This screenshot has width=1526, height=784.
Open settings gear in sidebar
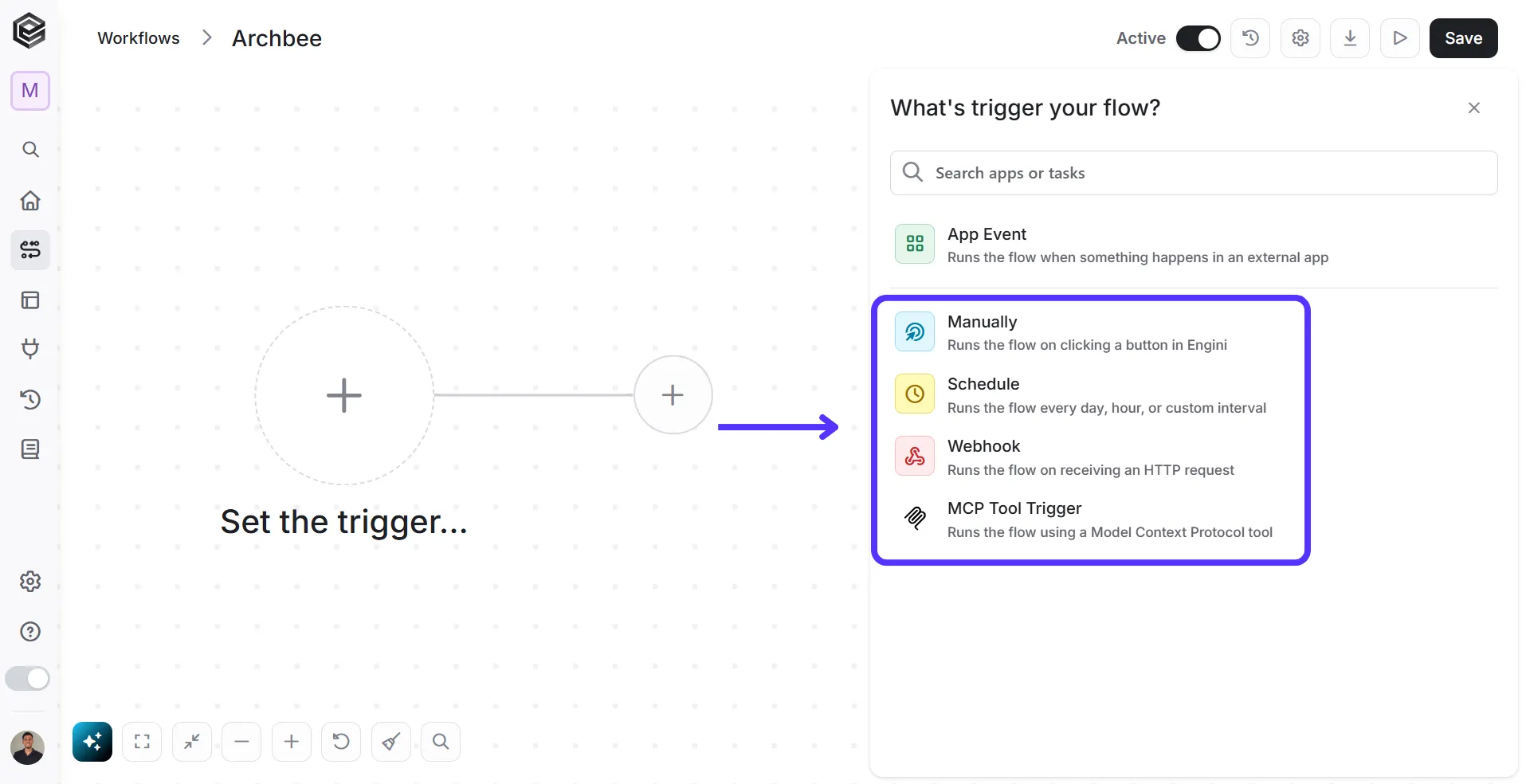(x=30, y=582)
